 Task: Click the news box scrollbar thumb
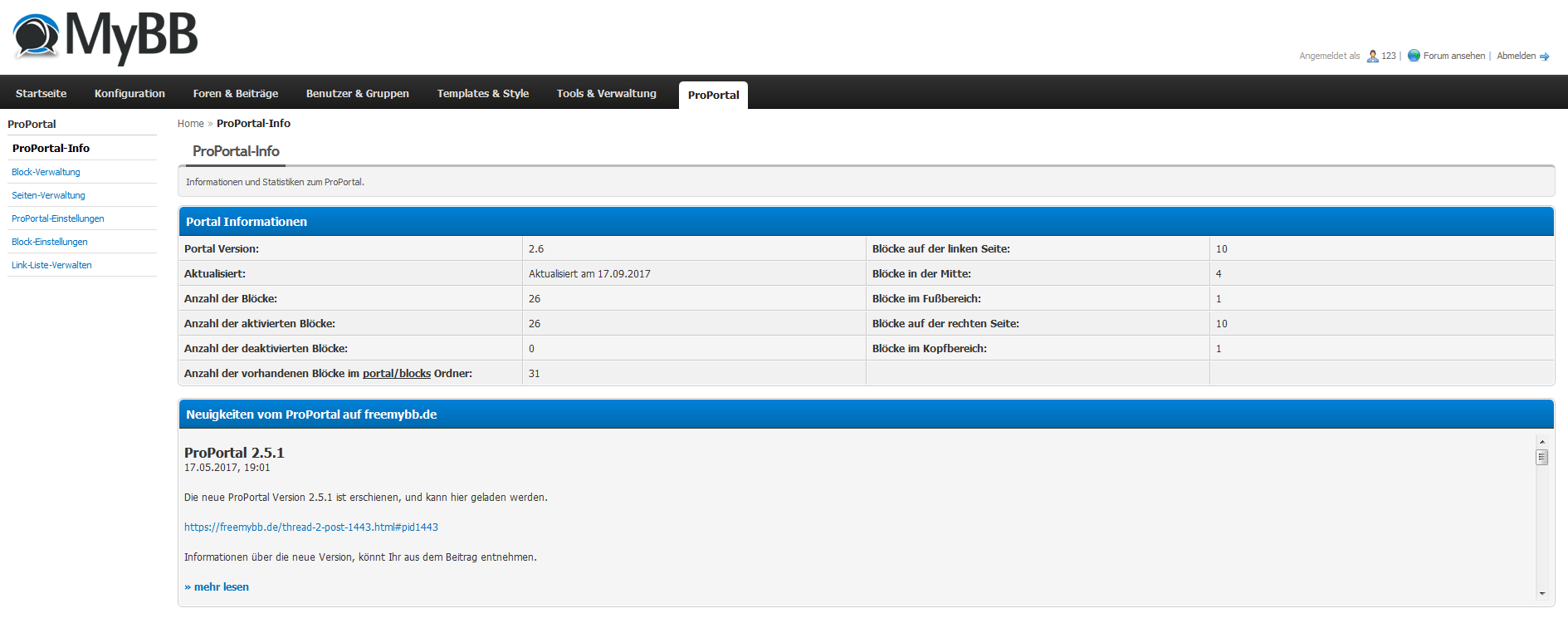click(1542, 457)
